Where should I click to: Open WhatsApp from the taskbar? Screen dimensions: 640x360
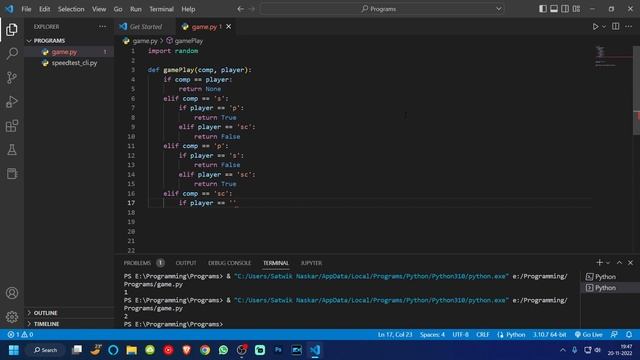click(x=223, y=350)
